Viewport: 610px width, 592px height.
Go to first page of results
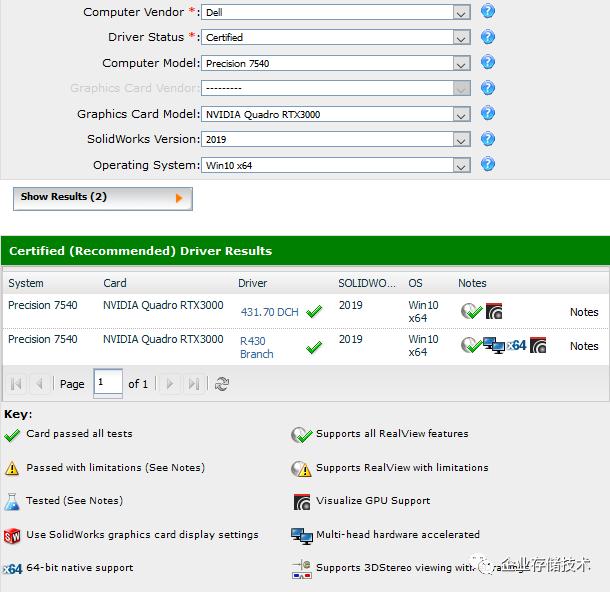pos(16,384)
